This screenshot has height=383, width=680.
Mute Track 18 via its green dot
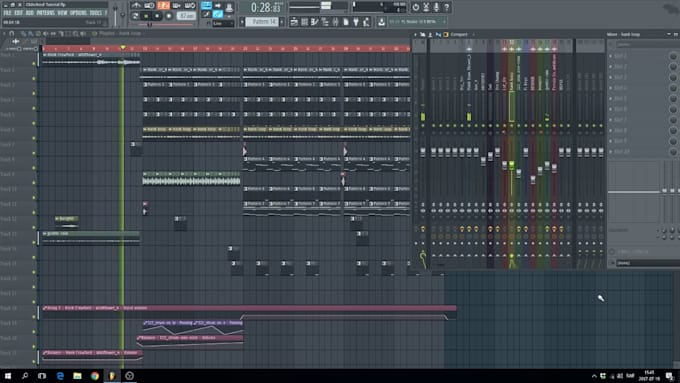pos(34,317)
